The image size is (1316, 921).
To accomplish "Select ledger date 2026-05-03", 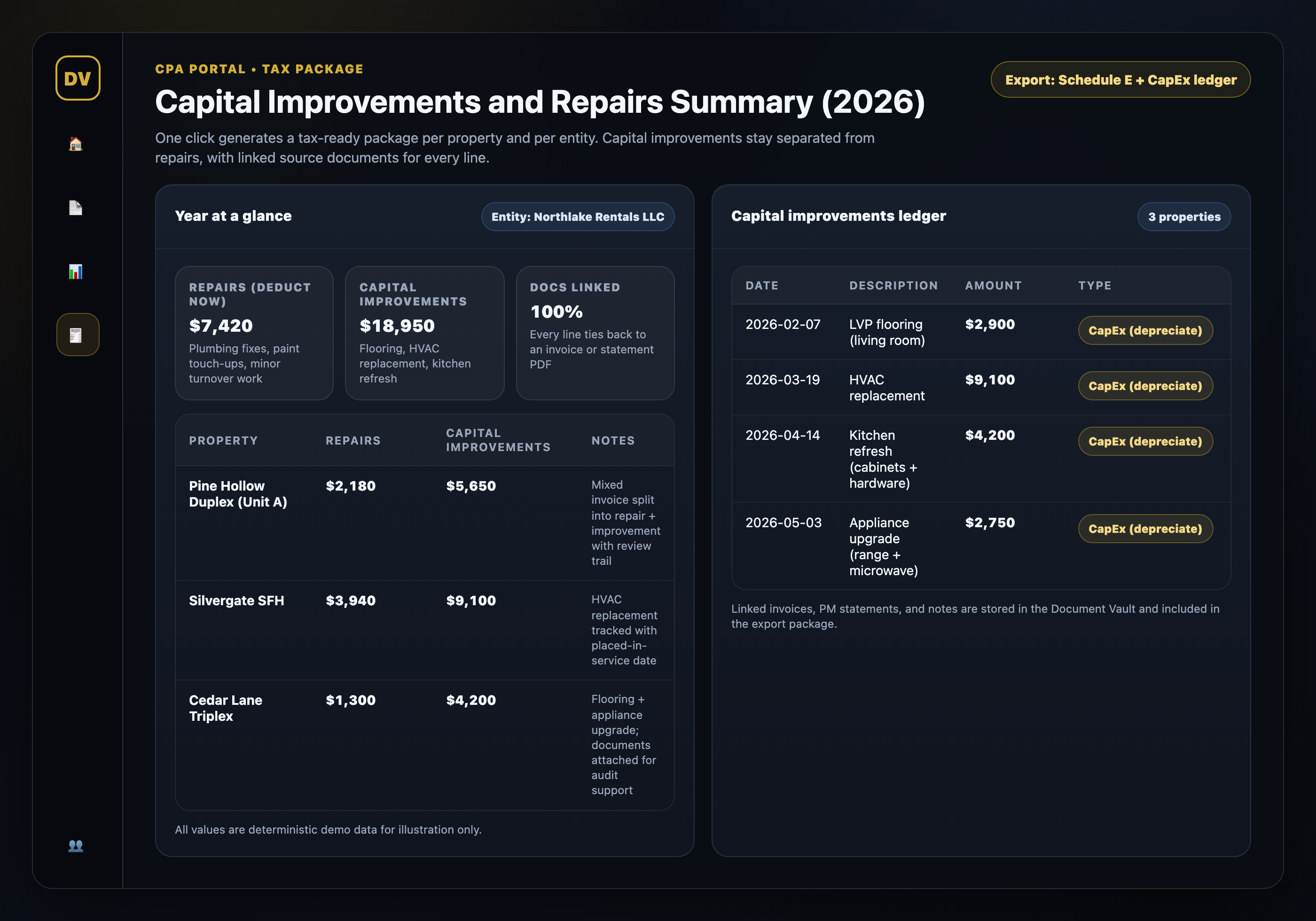I will [783, 523].
